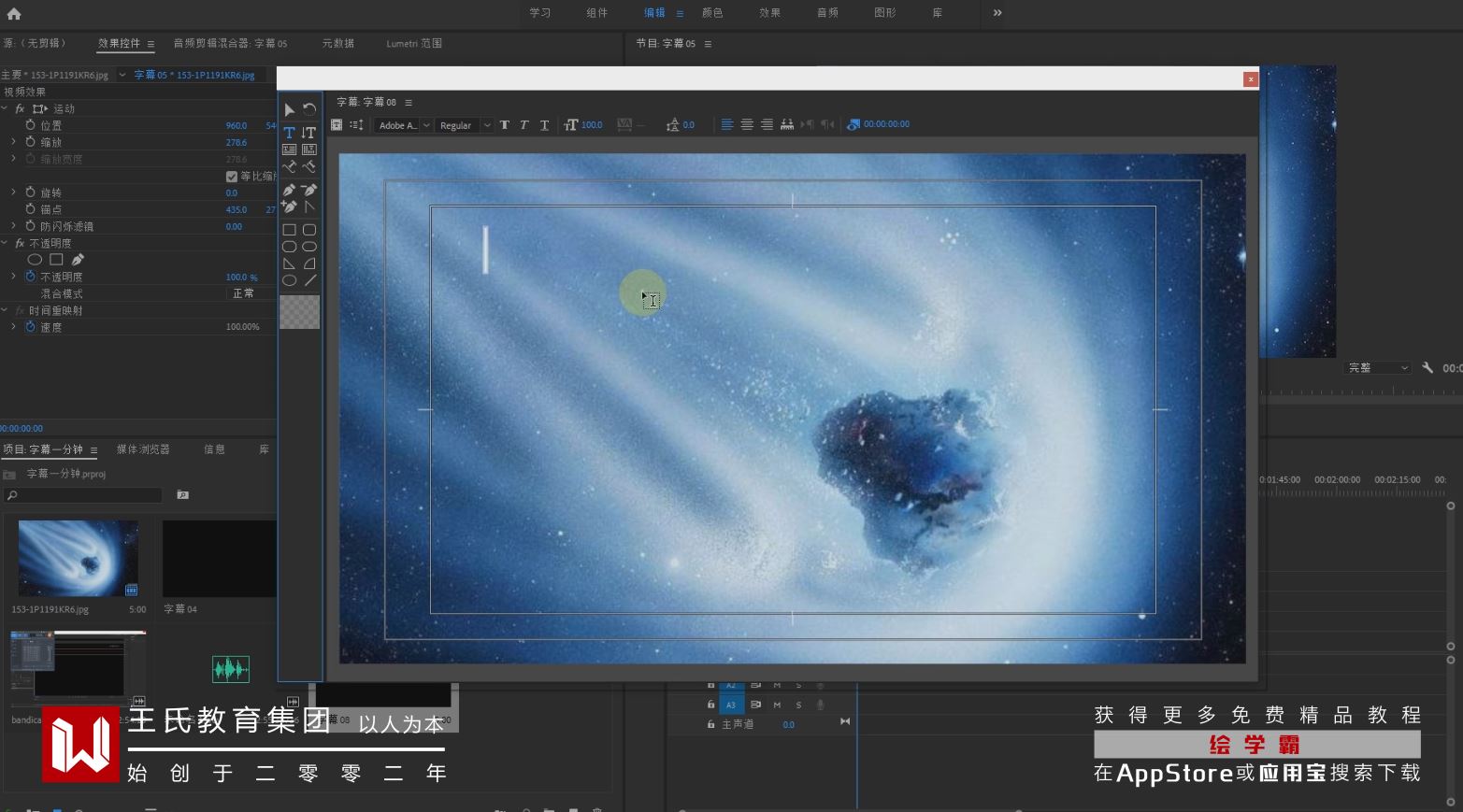
Task: Click the background video timecode 00:00:00:00
Action: click(x=886, y=124)
